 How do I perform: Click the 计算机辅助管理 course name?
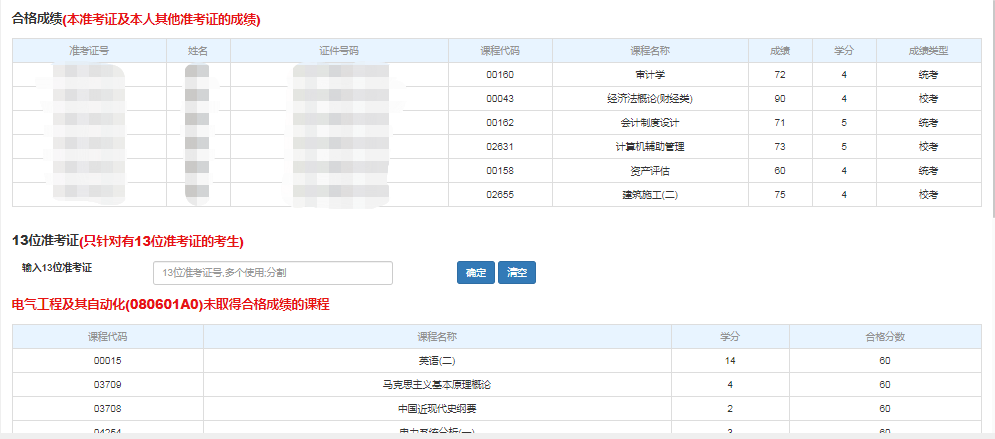tap(649, 147)
